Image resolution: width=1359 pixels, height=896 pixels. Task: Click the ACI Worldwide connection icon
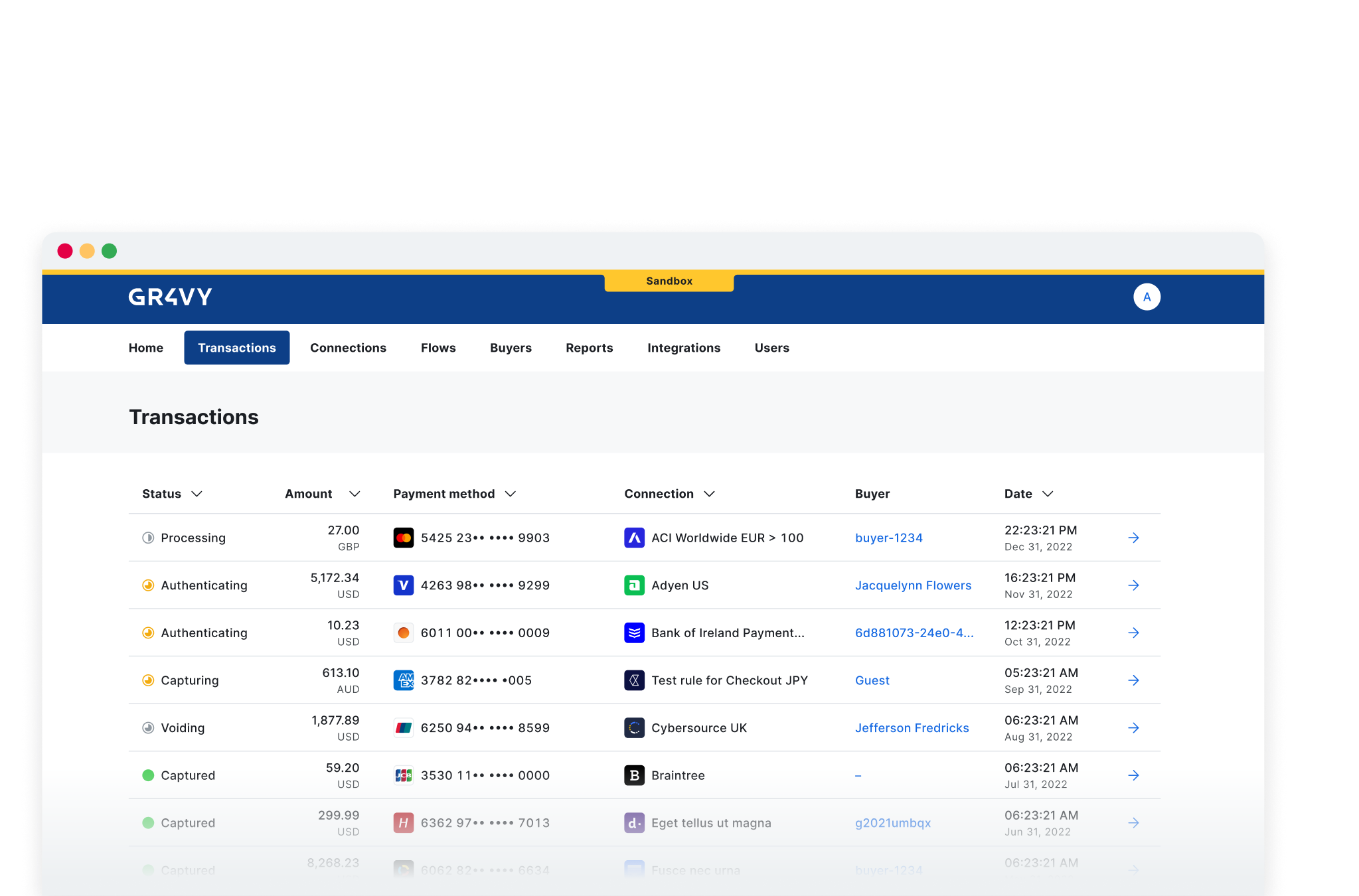click(634, 538)
